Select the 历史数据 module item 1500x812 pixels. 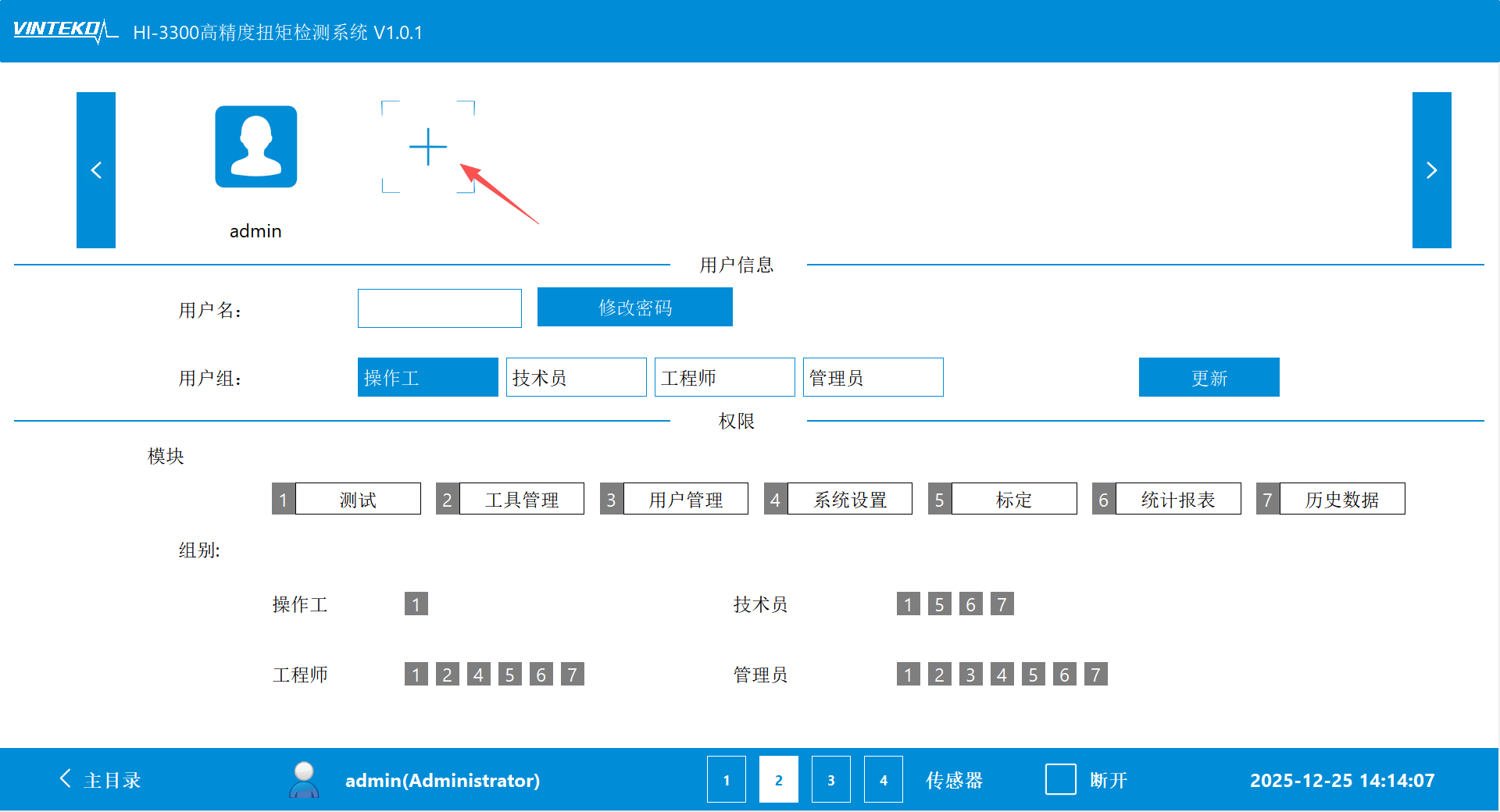pyautogui.click(x=1341, y=499)
